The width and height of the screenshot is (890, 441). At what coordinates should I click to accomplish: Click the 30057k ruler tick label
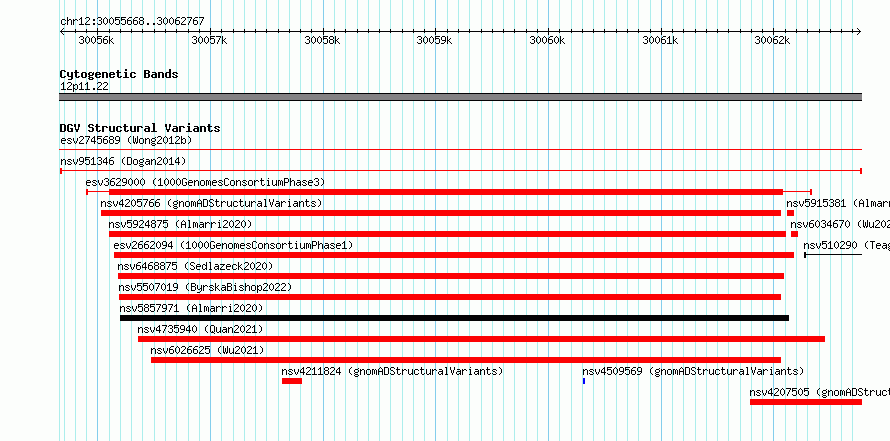click(x=209, y=40)
